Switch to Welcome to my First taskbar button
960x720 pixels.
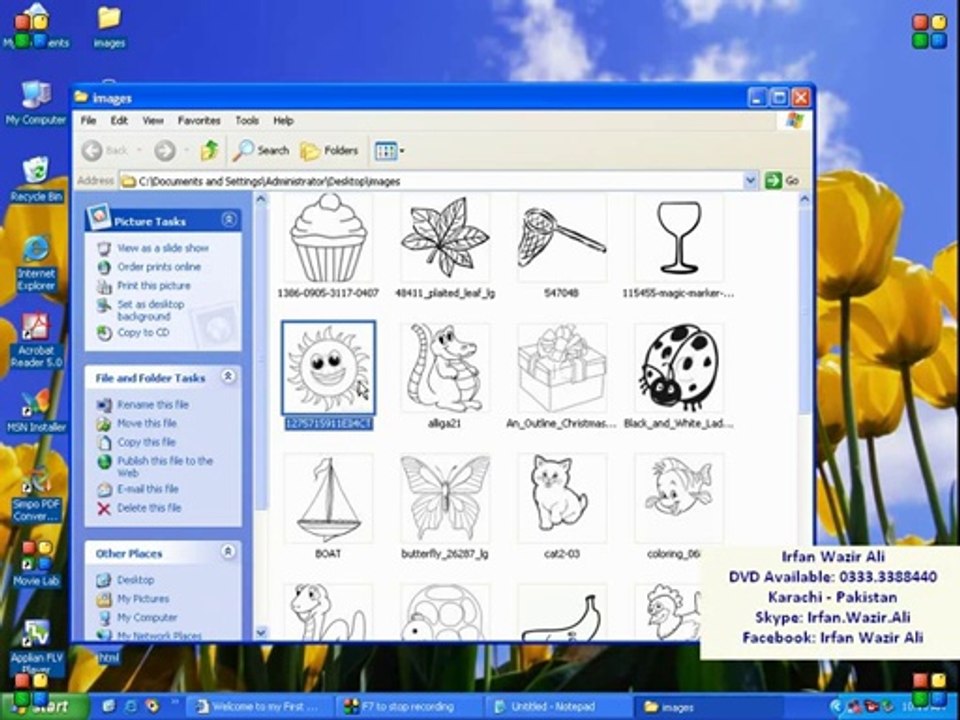pos(261,707)
